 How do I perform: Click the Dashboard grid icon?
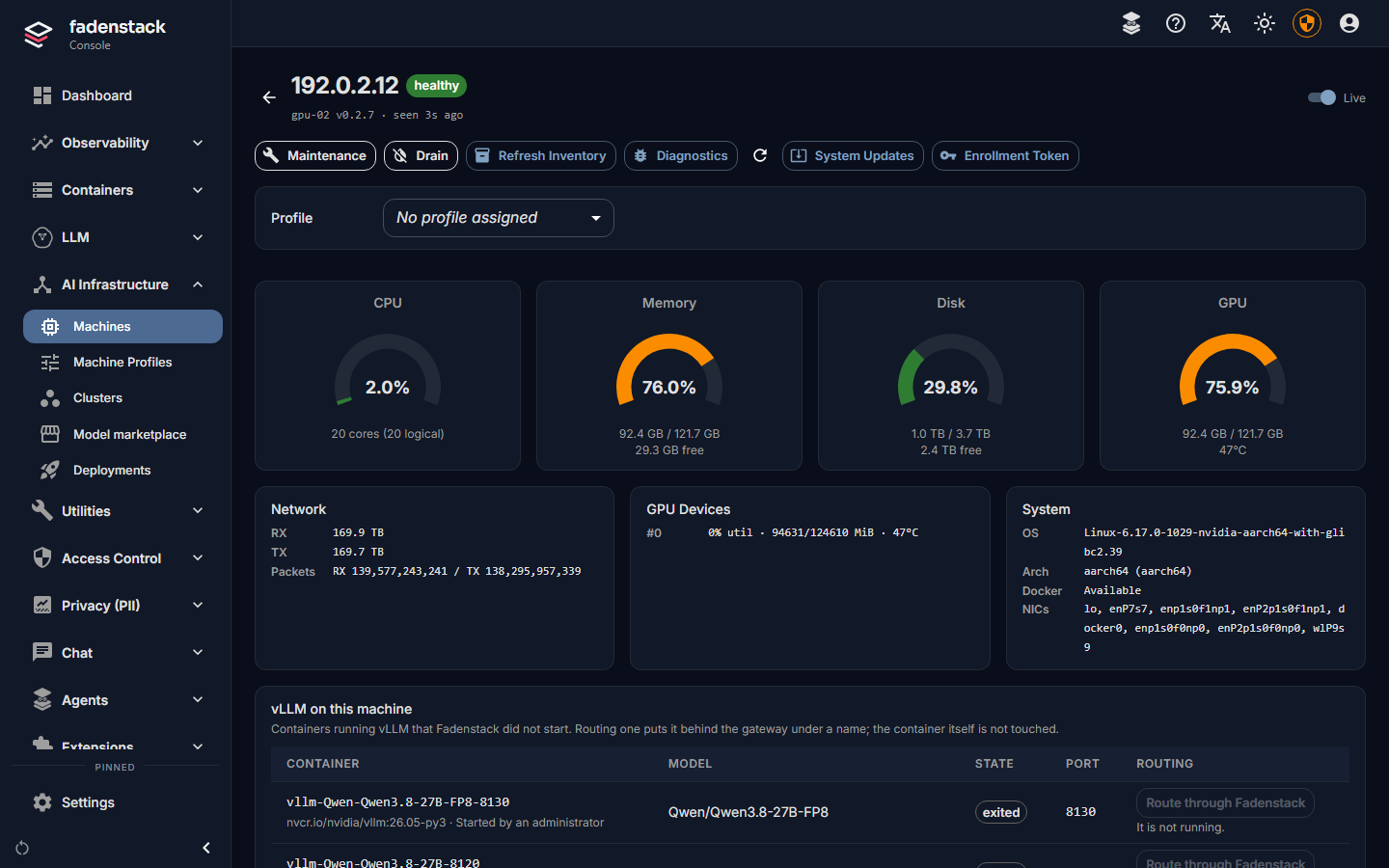click(x=42, y=95)
